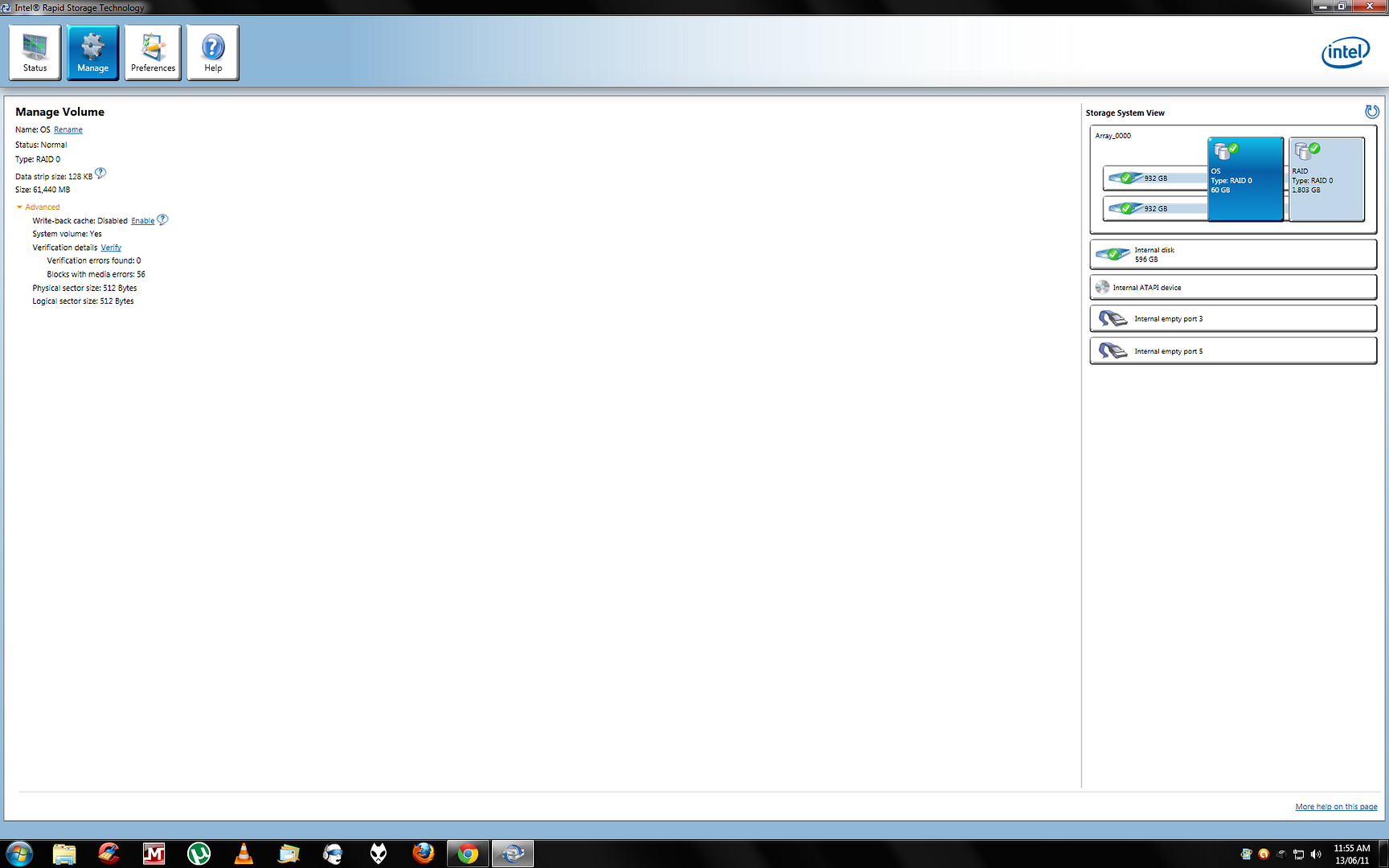Click the Rename link for volume OS

tap(68, 130)
